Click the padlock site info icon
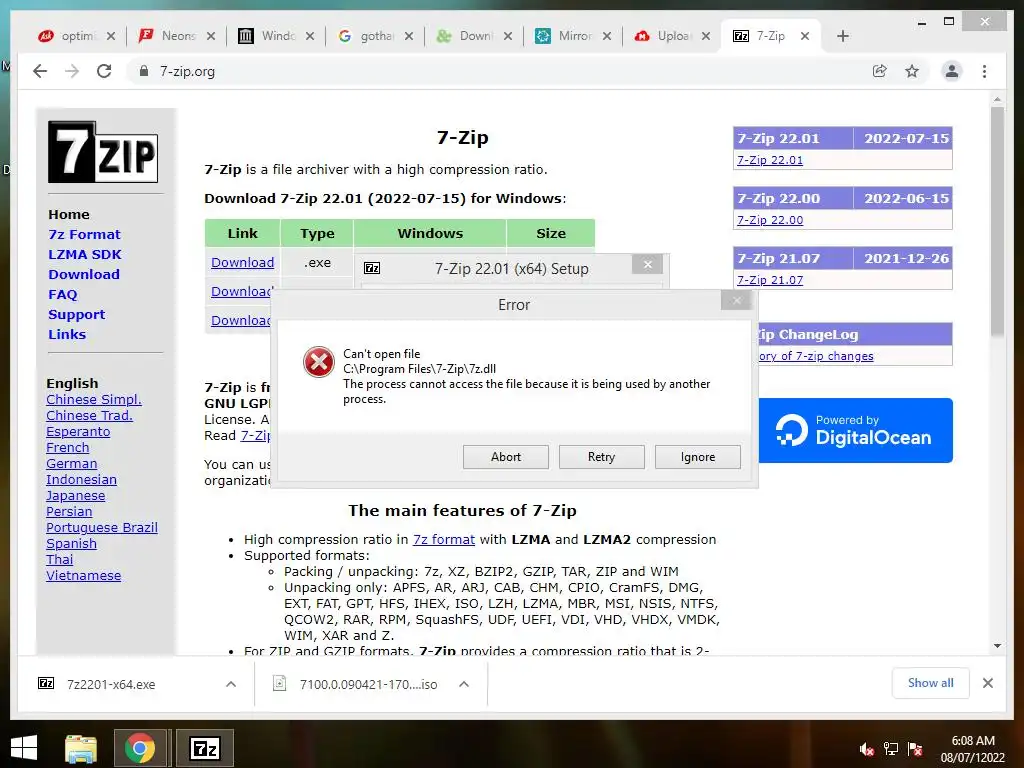The width and height of the screenshot is (1024, 768). (x=144, y=71)
